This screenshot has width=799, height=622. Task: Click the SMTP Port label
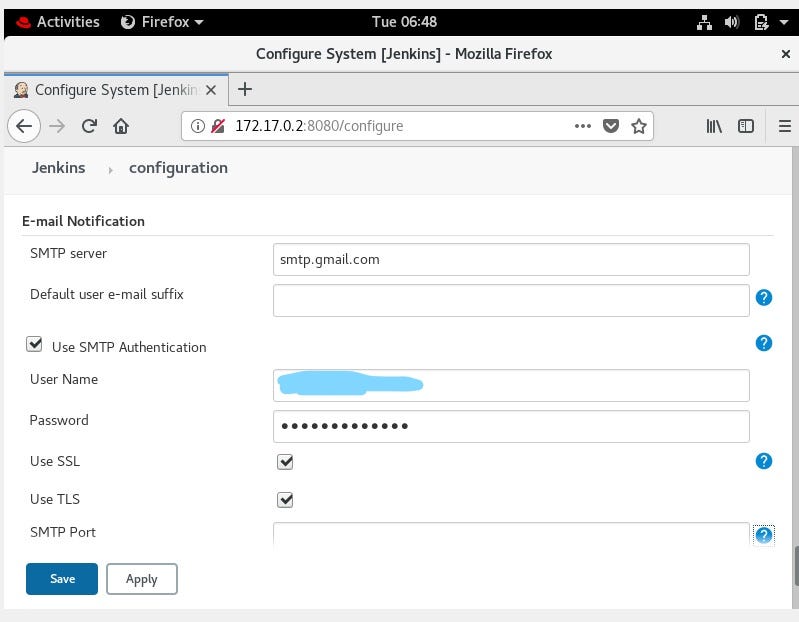pyautogui.click(x=63, y=532)
